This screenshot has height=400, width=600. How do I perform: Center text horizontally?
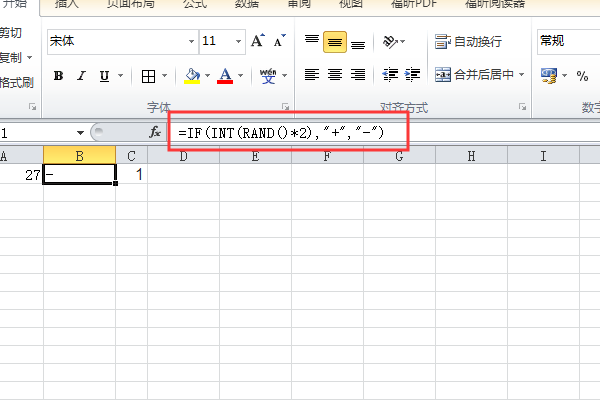click(x=335, y=75)
